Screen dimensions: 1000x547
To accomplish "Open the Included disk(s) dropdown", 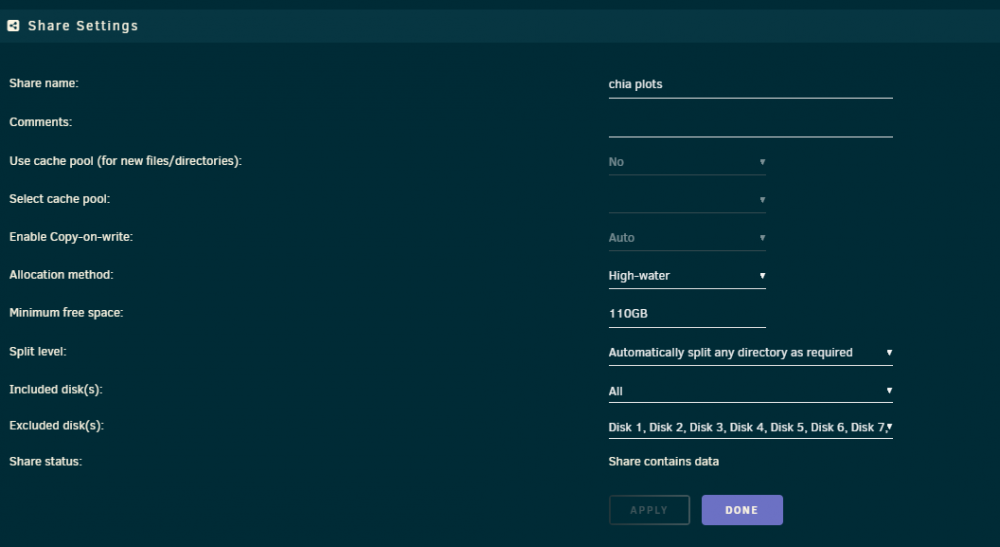I will pyautogui.click(x=750, y=391).
